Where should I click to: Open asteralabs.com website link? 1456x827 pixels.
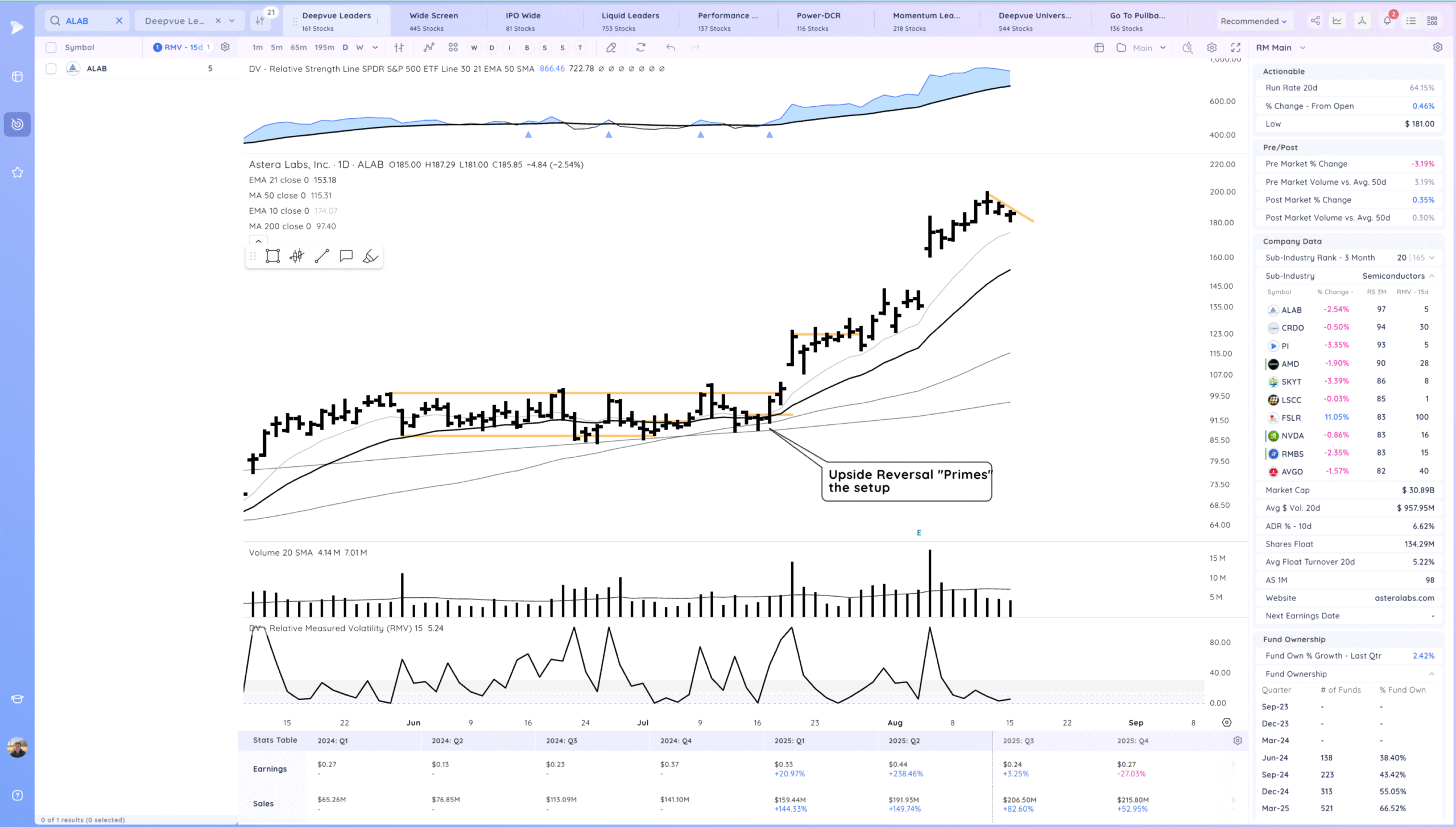pos(1404,598)
